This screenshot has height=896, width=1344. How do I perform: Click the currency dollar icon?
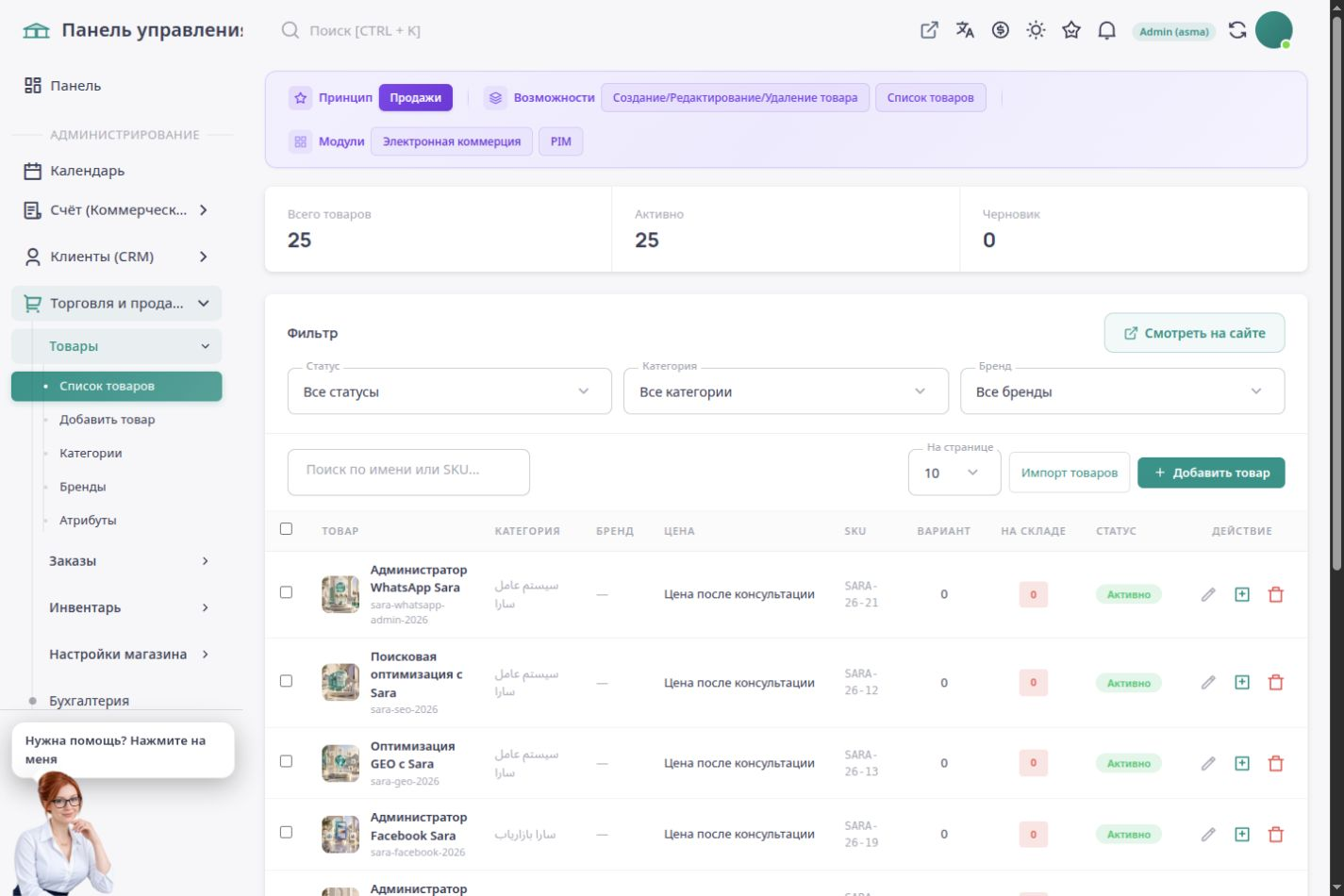coord(1001,30)
